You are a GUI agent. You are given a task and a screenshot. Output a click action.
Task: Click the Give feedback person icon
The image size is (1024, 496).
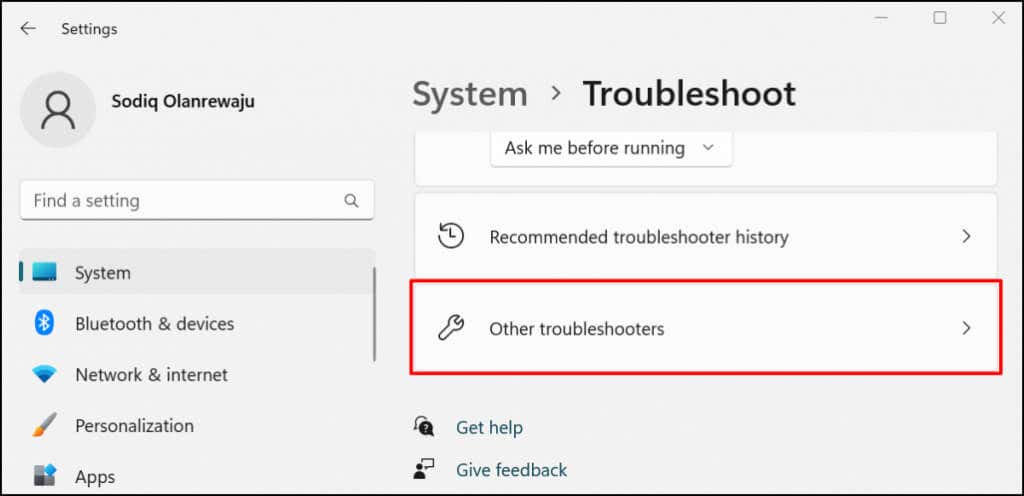423,469
